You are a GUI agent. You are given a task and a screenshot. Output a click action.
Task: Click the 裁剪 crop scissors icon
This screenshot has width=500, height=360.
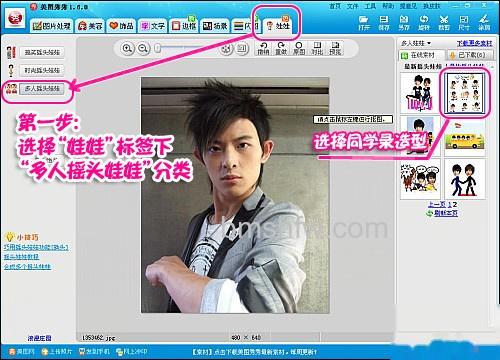[x=444, y=23]
